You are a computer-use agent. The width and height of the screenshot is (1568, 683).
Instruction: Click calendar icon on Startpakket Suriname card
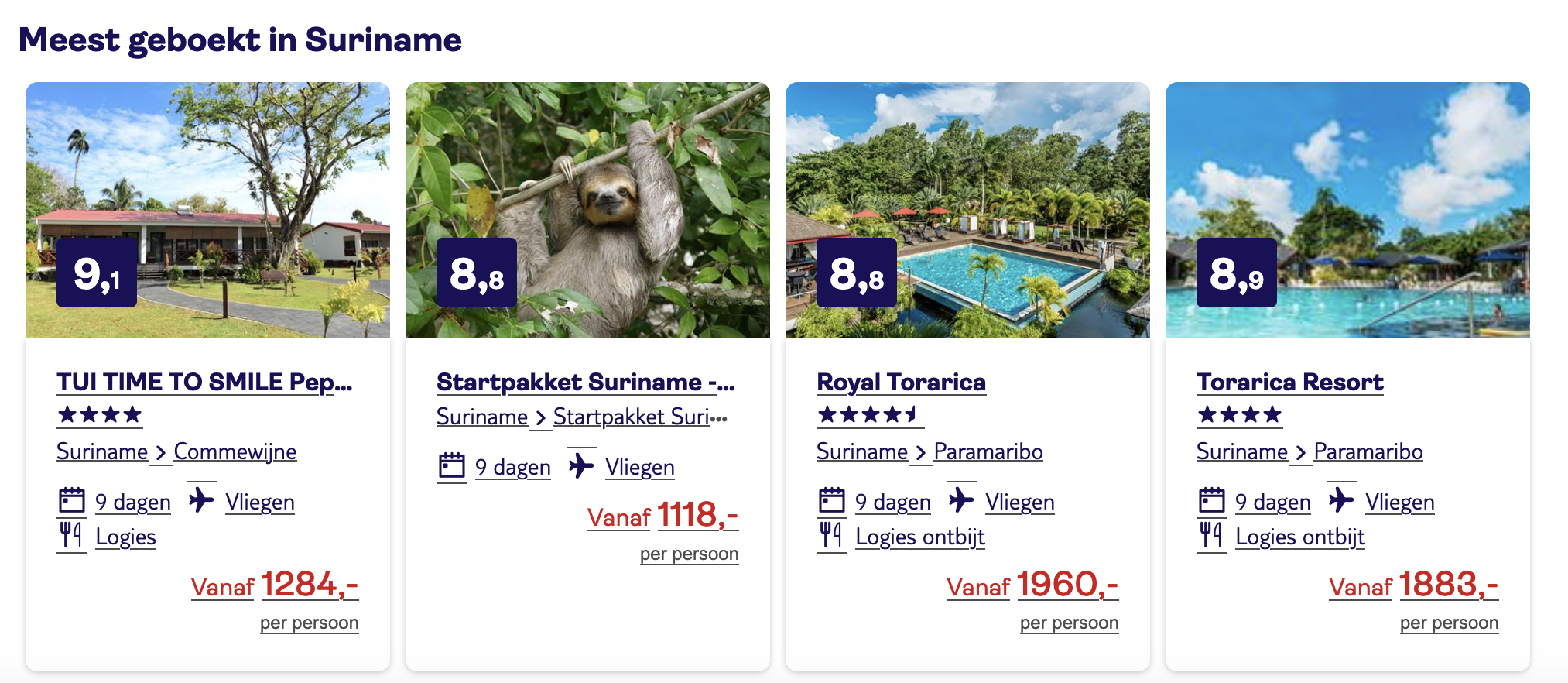(x=452, y=465)
